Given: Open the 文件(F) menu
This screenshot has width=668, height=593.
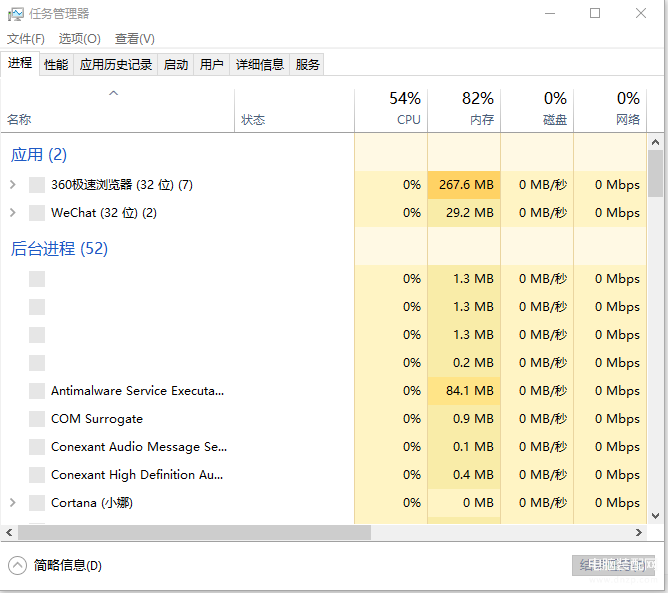Looking at the screenshot, I should click(26, 39).
